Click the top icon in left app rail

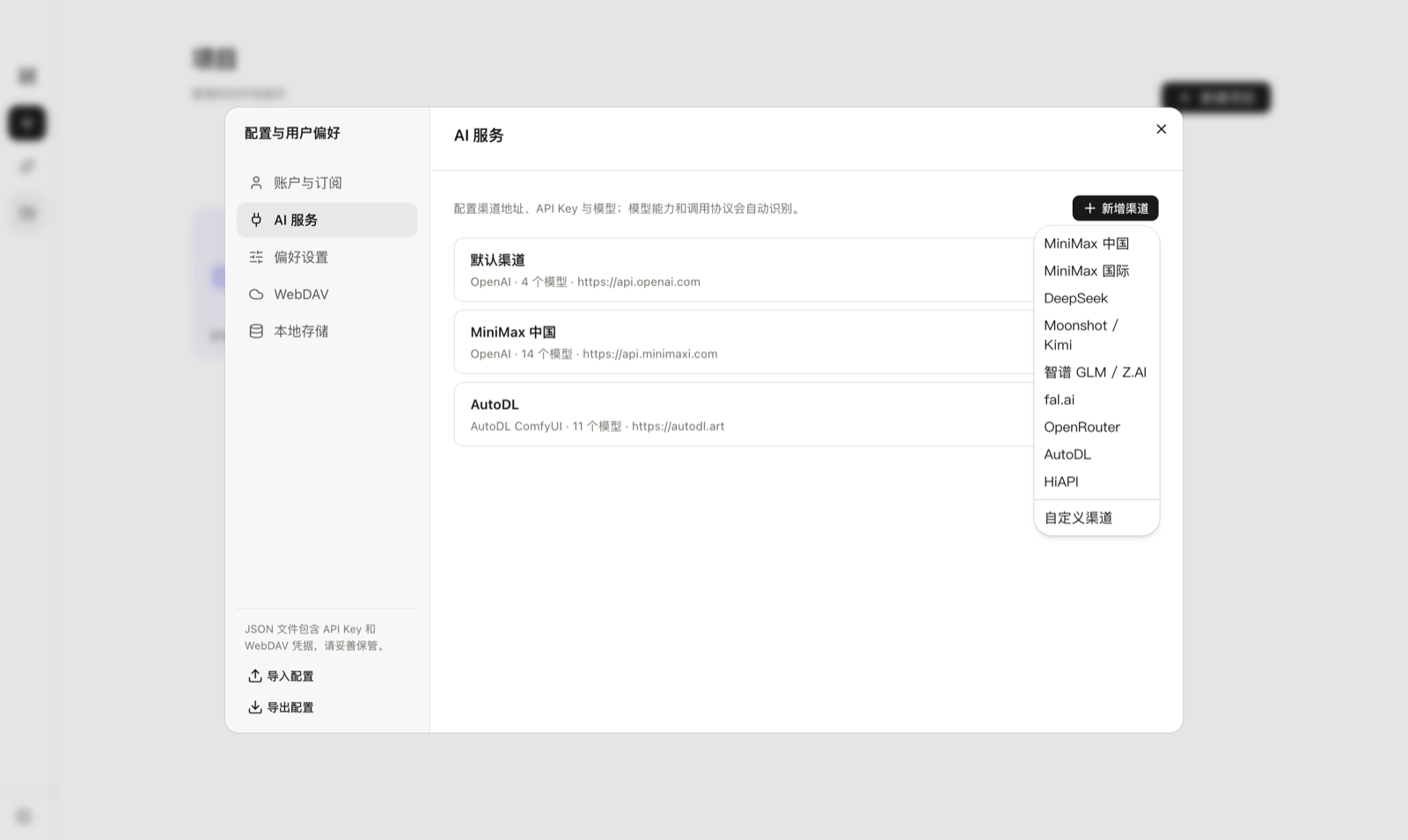point(27,77)
